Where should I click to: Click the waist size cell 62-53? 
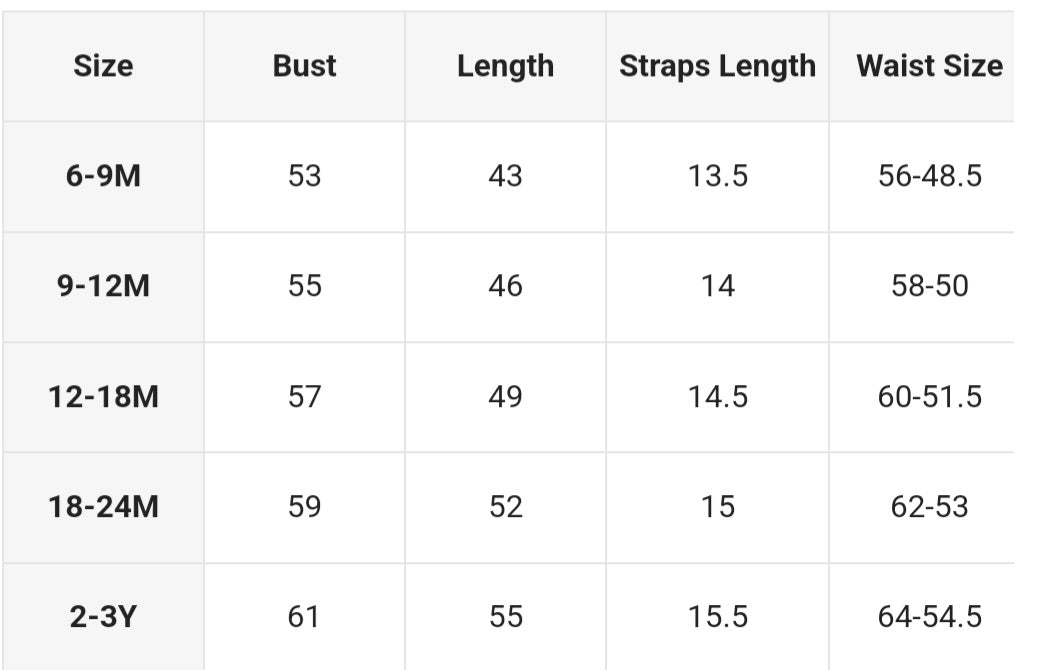pyautogui.click(x=929, y=507)
